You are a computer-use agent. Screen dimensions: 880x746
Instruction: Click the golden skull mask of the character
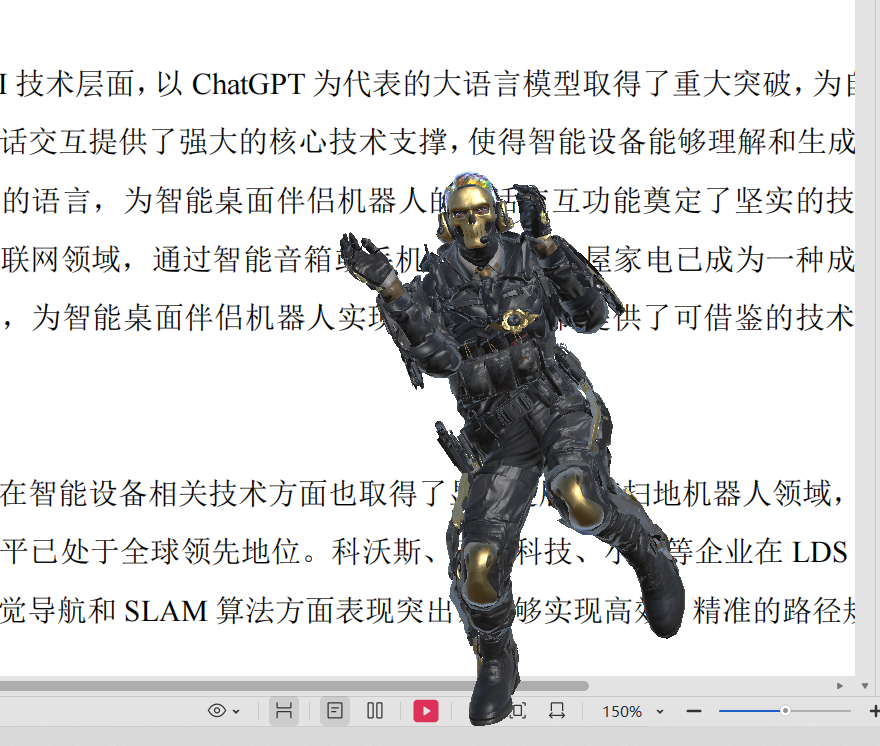(x=471, y=216)
